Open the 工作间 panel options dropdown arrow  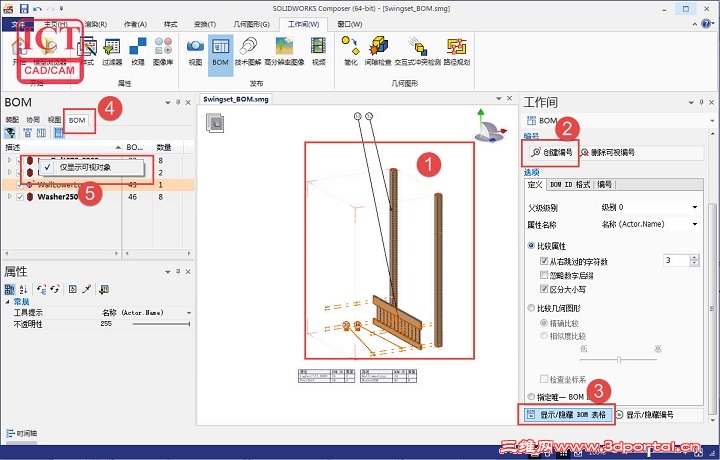point(691,103)
